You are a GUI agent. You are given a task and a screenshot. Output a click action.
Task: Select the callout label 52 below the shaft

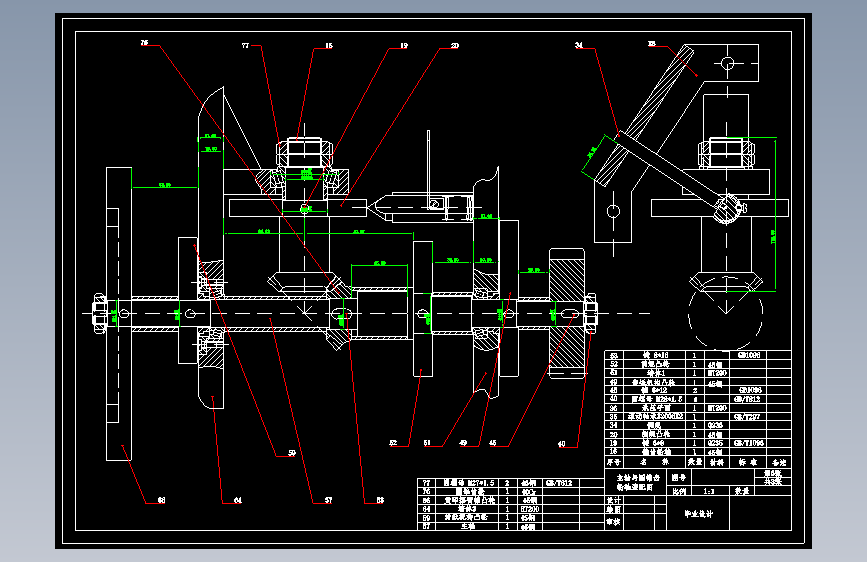tap(393, 443)
